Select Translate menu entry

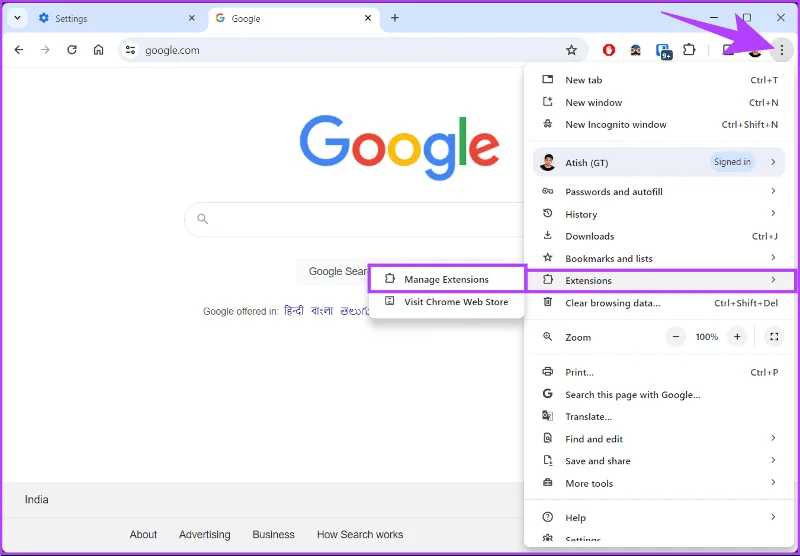(x=659, y=417)
